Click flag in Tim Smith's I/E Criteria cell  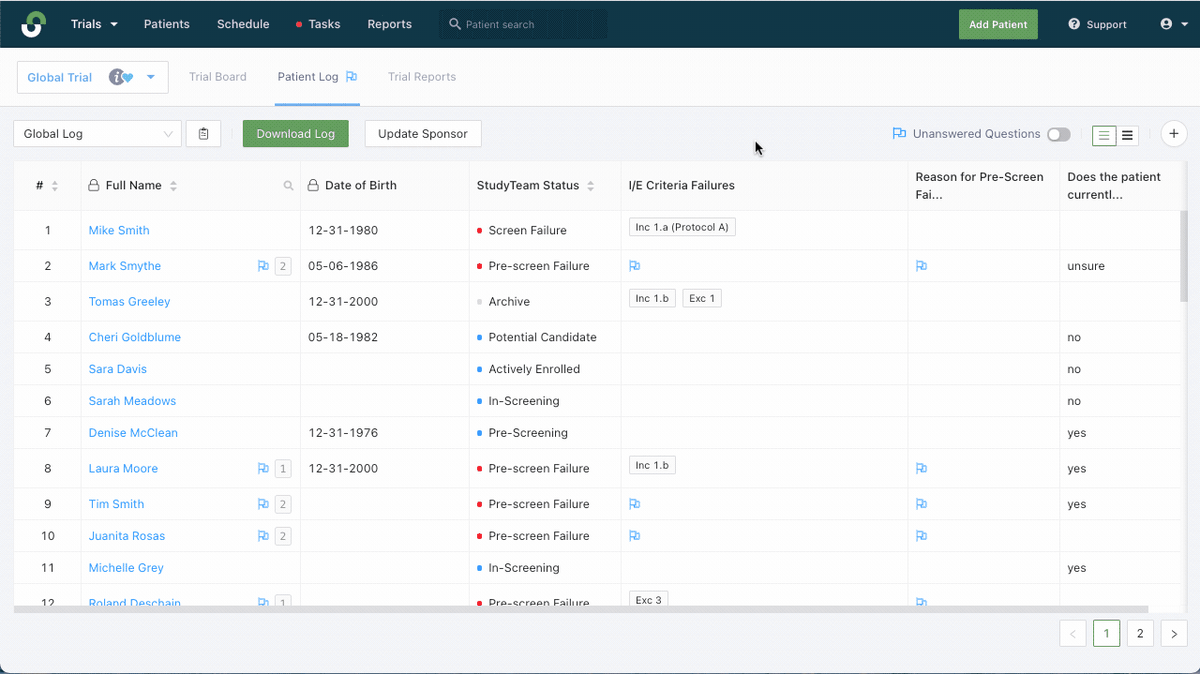coord(635,504)
